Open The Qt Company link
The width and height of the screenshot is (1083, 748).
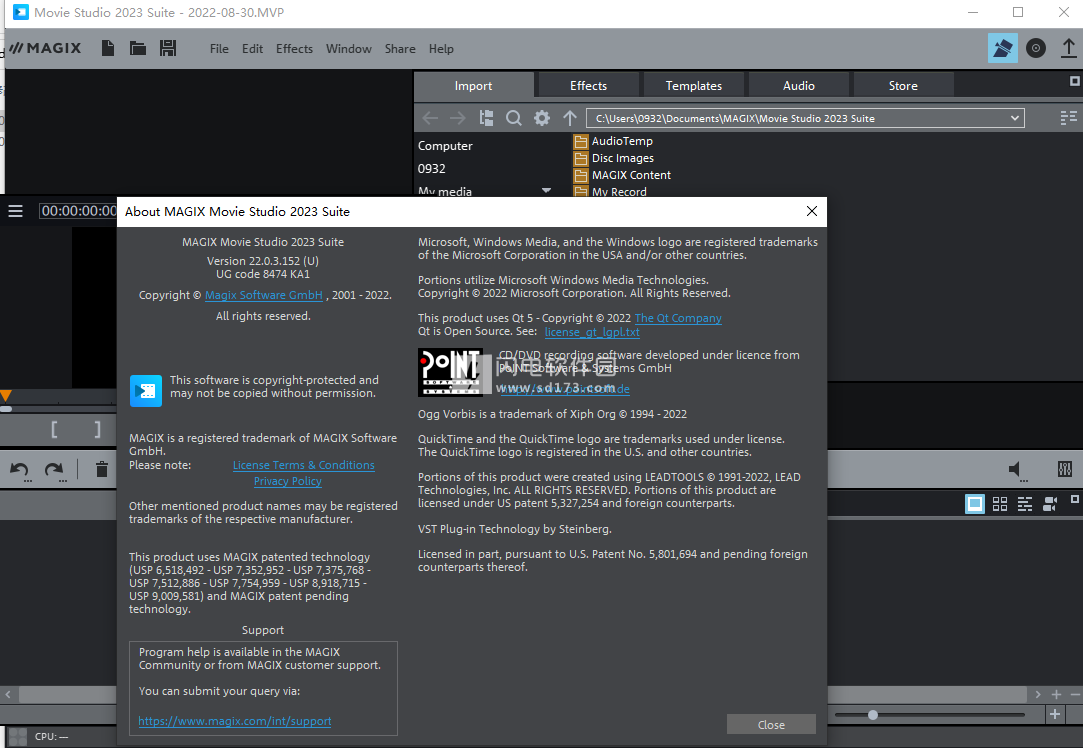point(678,318)
